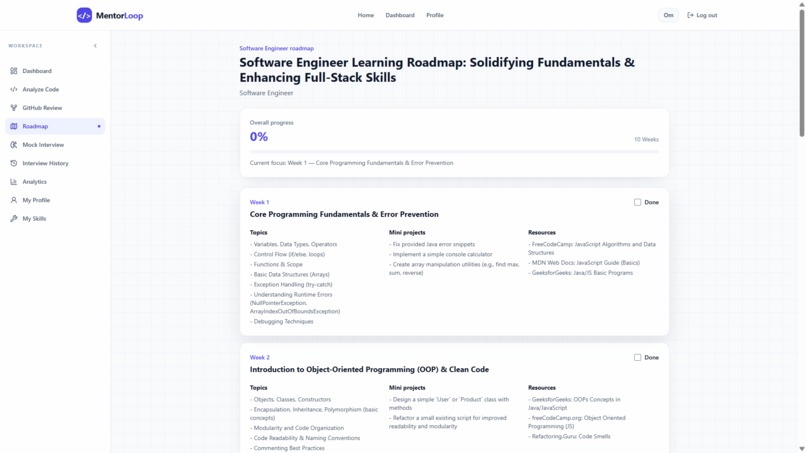Click the MentorLoop logo icon

point(84,15)
